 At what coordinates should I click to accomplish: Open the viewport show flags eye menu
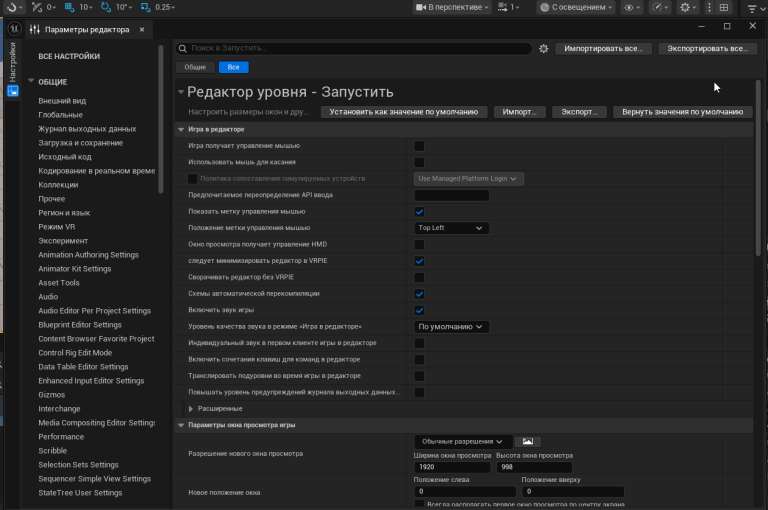[x=632, y=7]
